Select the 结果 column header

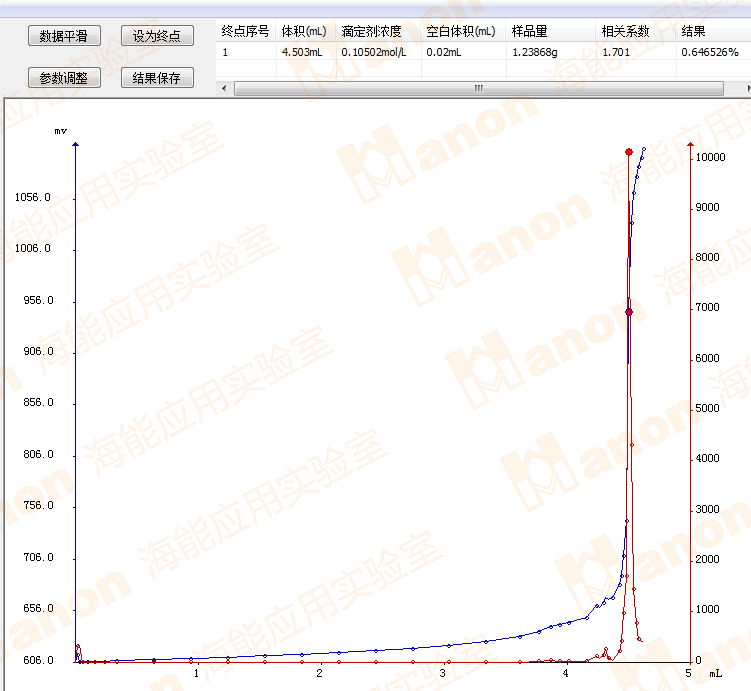click(713, 32)
